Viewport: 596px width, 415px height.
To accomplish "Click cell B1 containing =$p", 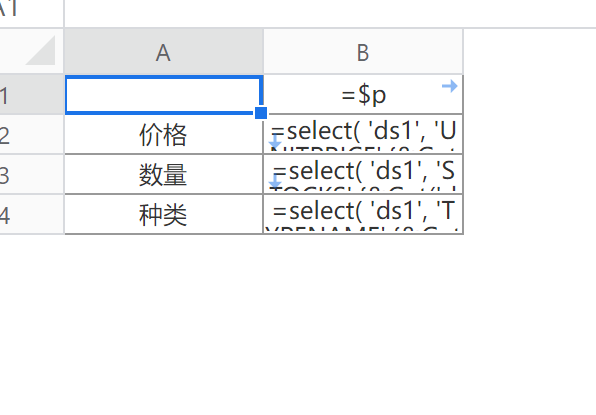I will (363, 95).
